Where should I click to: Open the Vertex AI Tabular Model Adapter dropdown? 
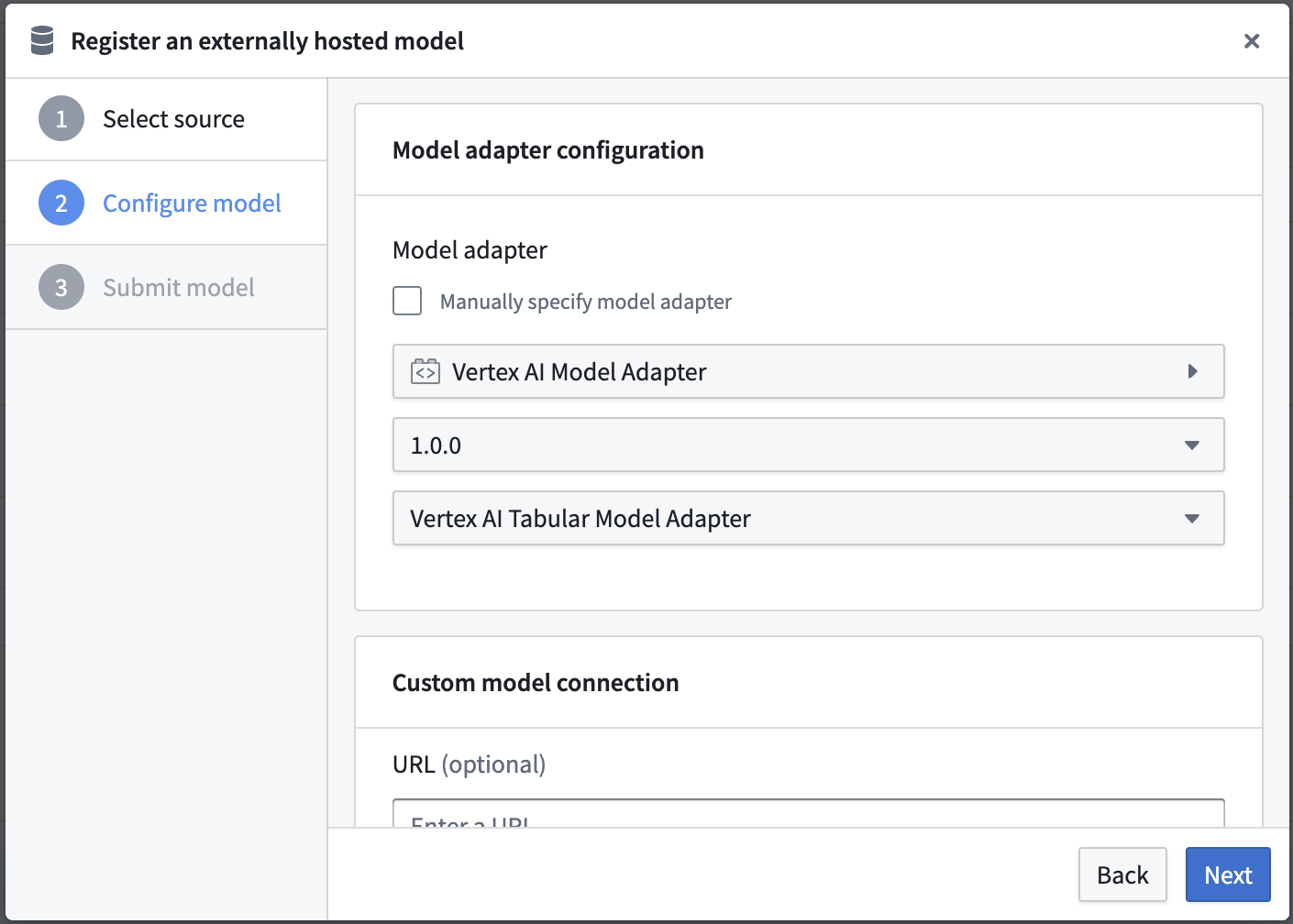[808, 518]
